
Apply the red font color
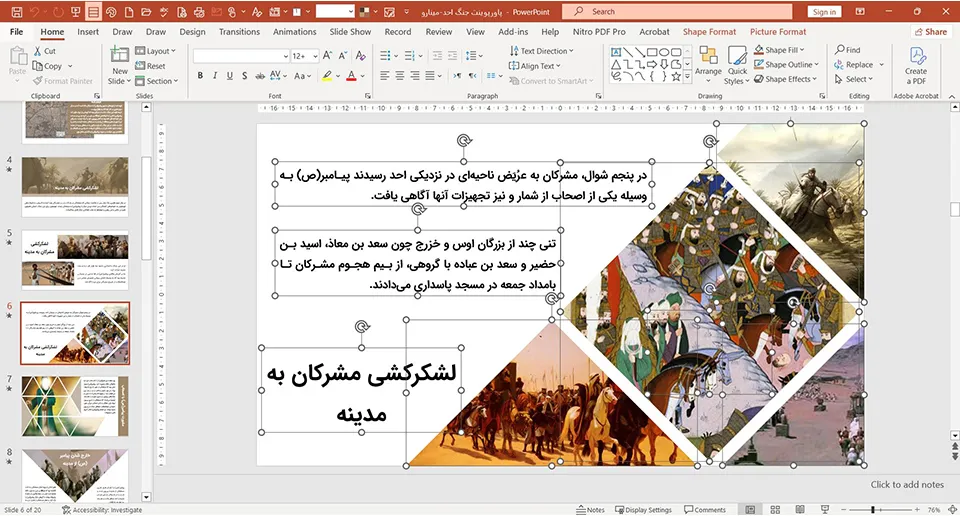point(351,75)
